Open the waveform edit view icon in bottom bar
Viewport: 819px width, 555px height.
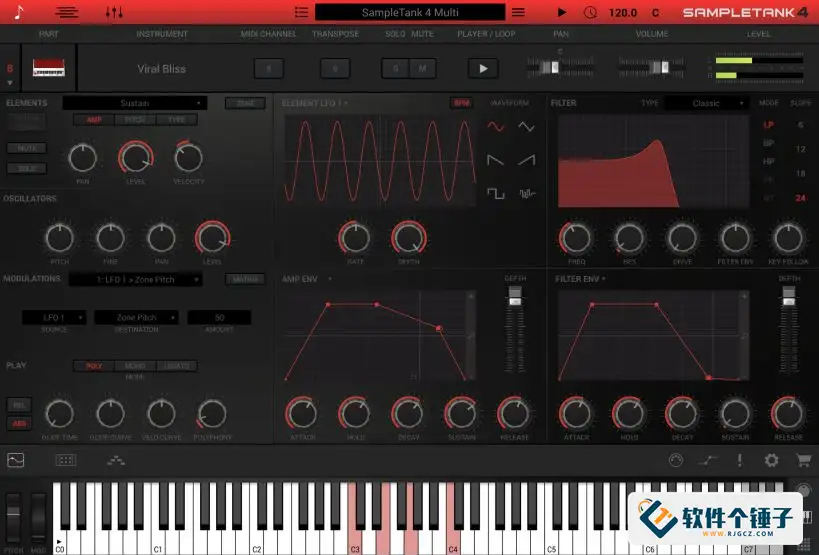[x=16, y=460]
